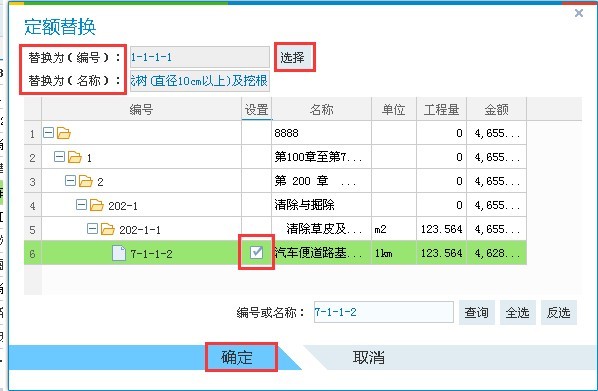The image size is (598, 391).
Task: Click the 编号 column header
Action: tap(141, 109)
